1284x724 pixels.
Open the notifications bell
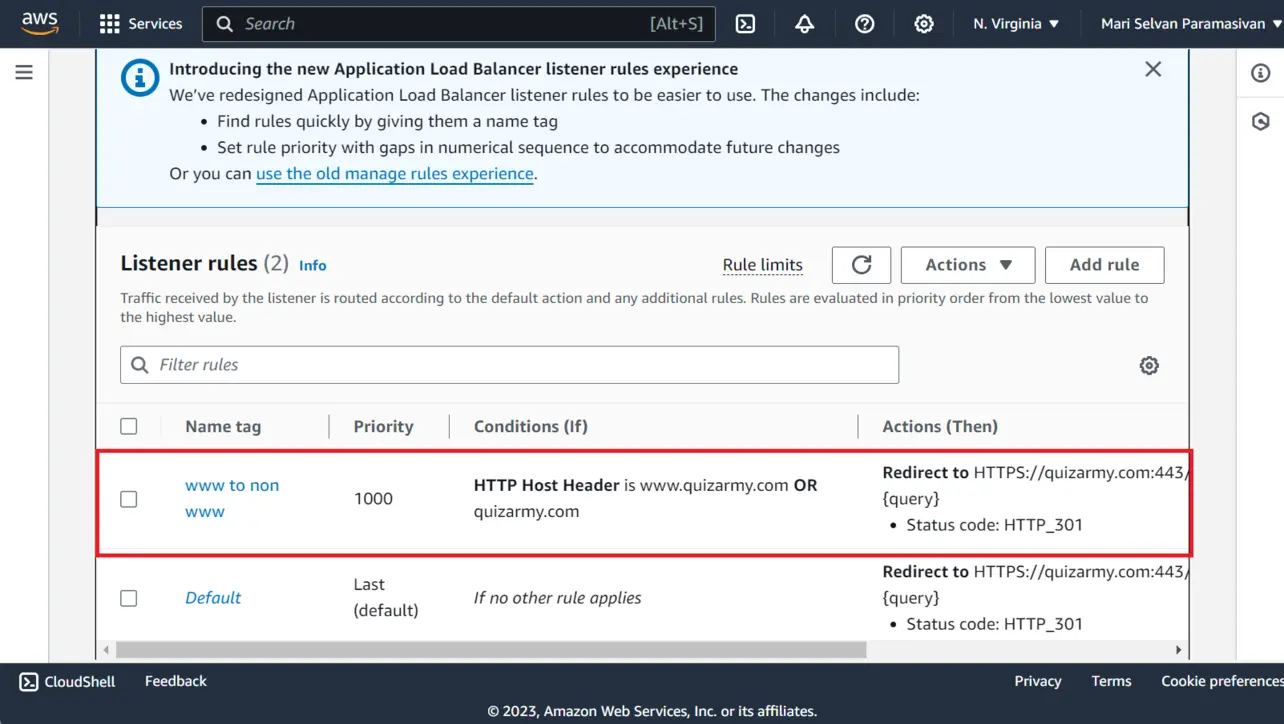point(804,23)
